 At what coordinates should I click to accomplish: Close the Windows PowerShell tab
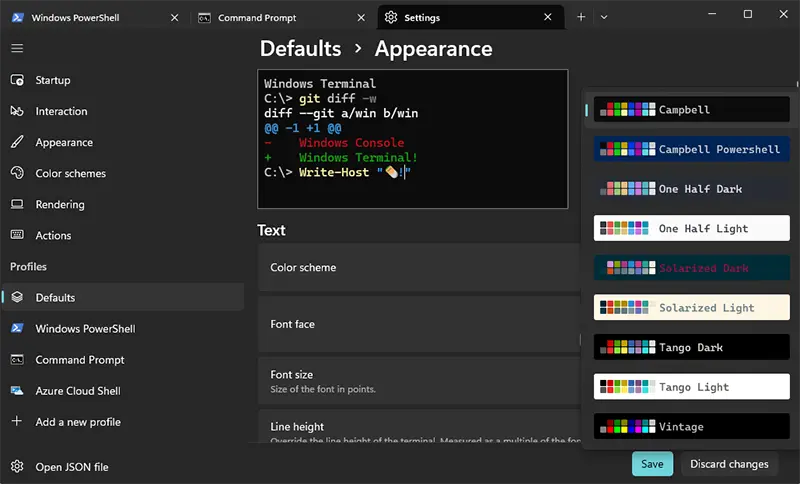tap(174, 17)
